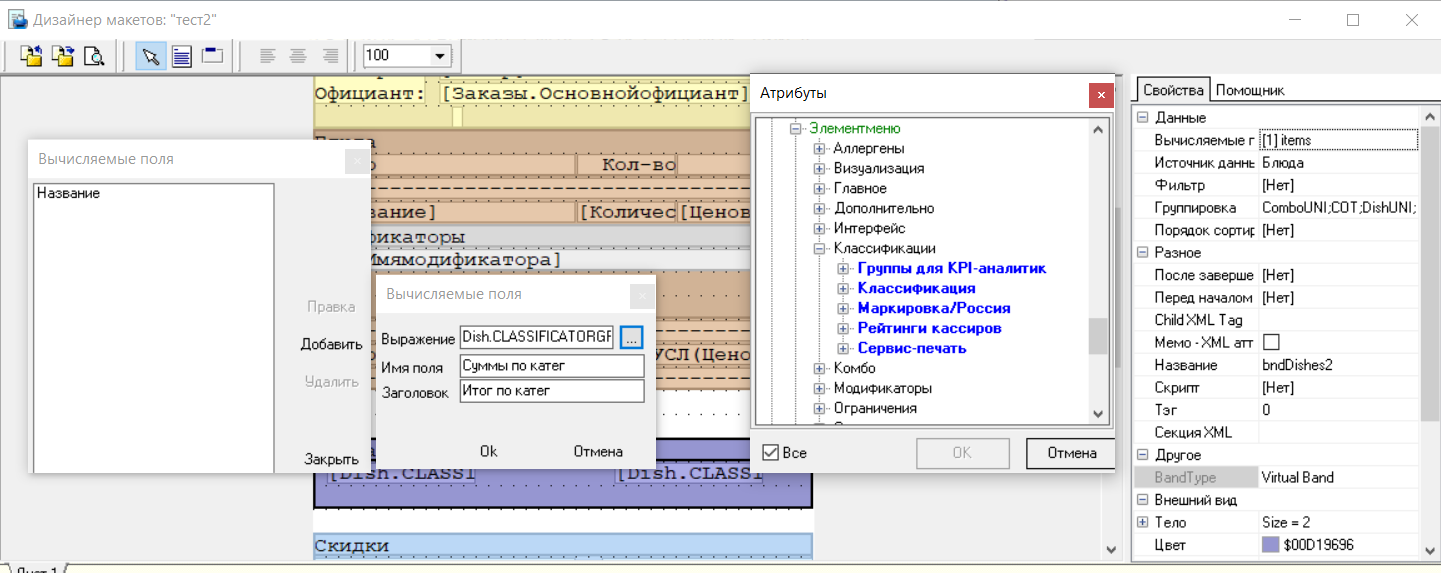Open the zoom 100 dropdown
The height and width of the screenshot is (573, 1441).
click(x=438, y=56)
